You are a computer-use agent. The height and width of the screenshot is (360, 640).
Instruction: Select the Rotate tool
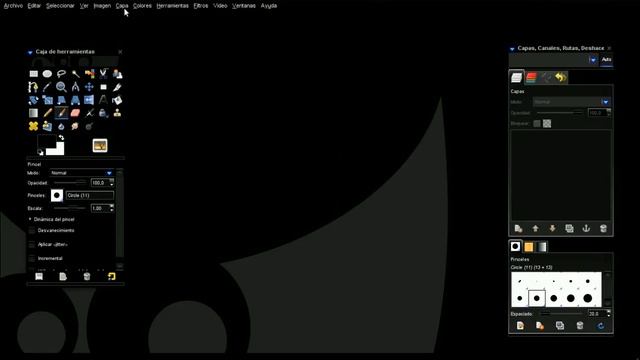point(33,100)
